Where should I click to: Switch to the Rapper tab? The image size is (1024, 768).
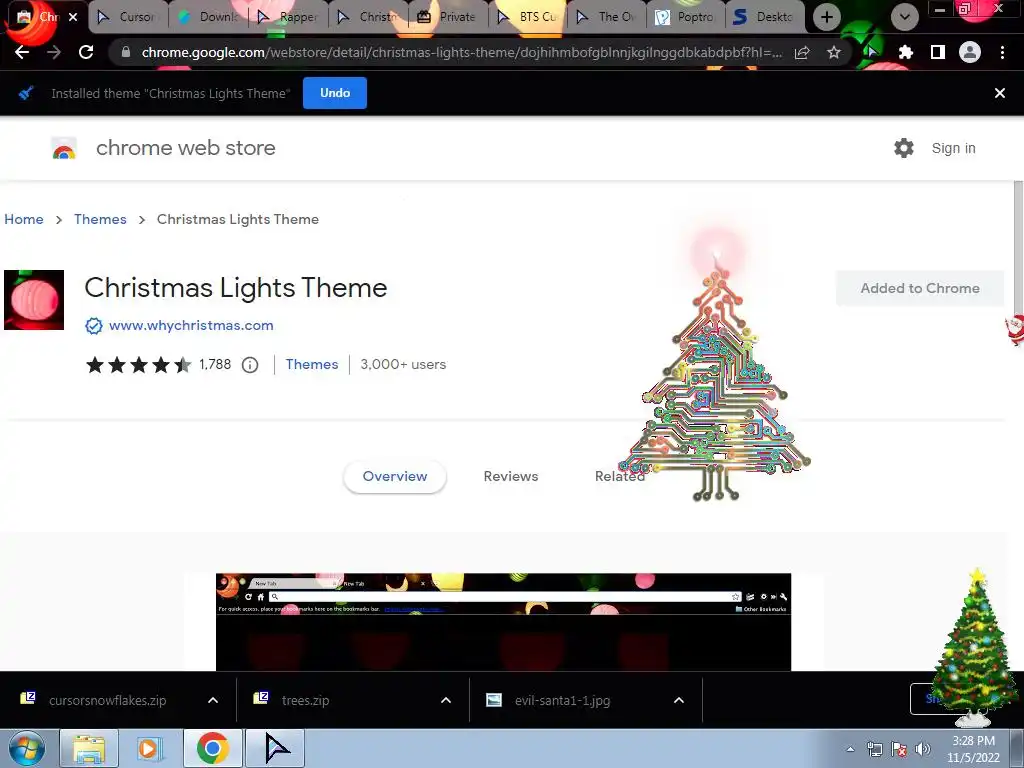click(289, 17)
